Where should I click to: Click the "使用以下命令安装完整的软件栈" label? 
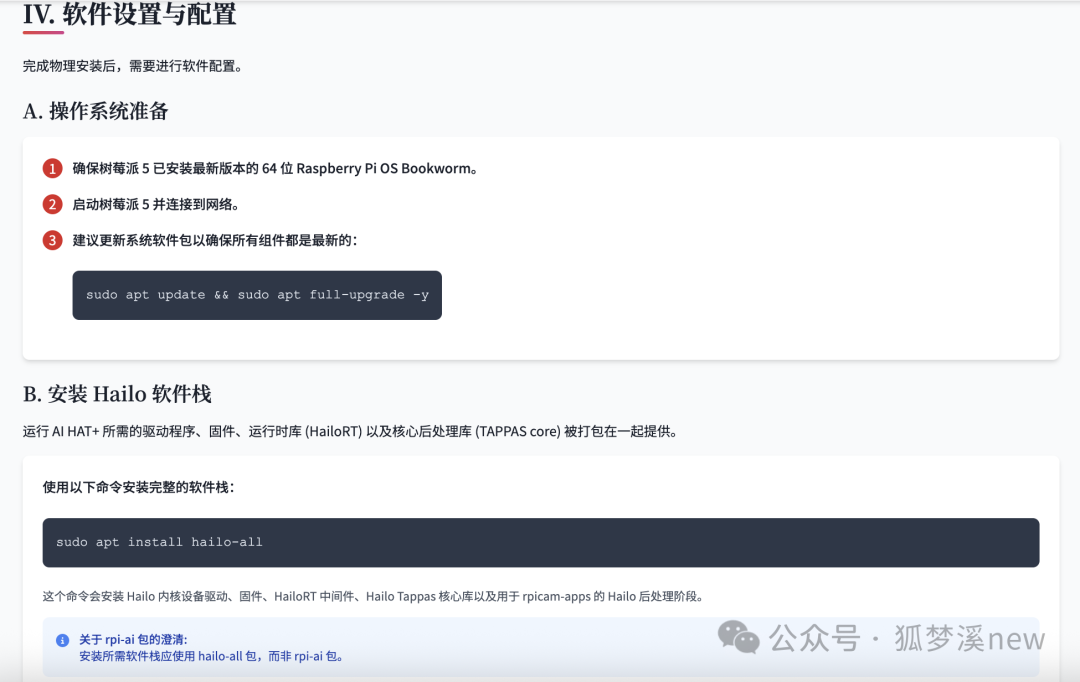(x=139, y=487)
